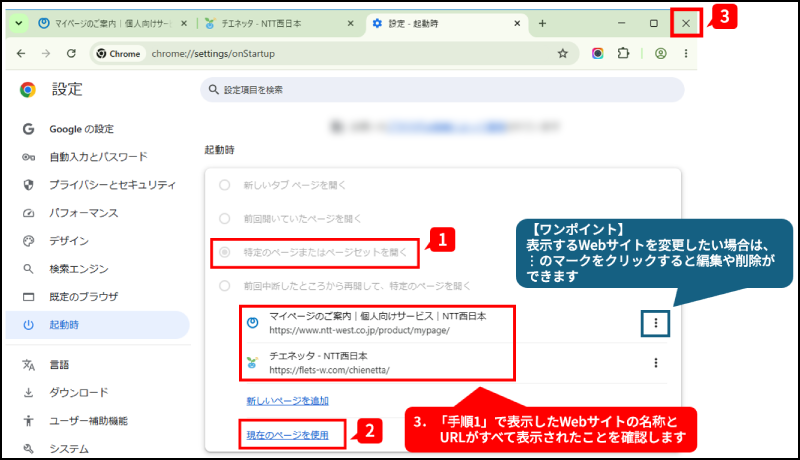Viewport: 800px width, 460px height.
Task: Open the profile avatar icon
Action: (661, 54)
